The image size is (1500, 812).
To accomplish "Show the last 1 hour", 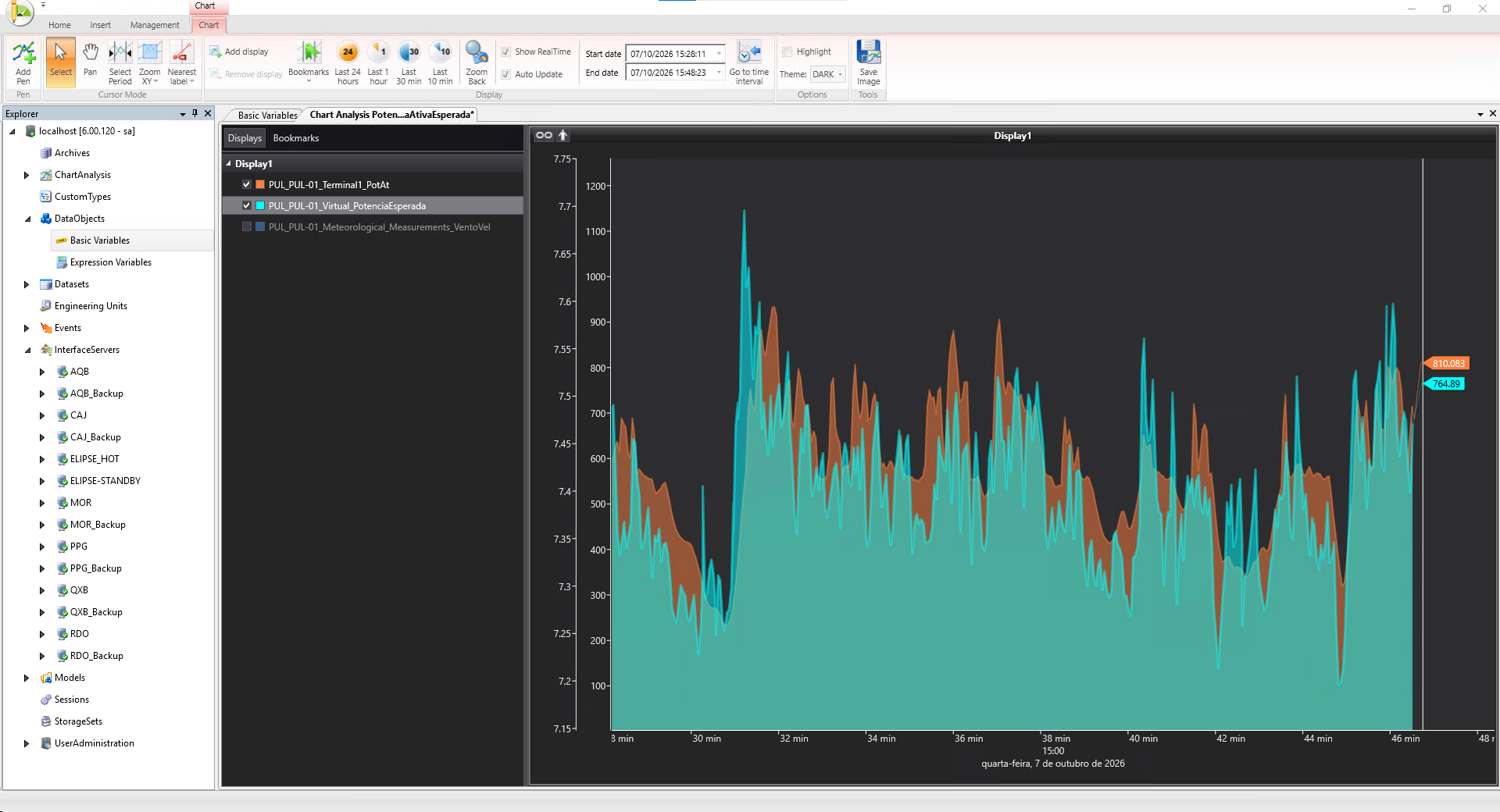I will point(378,62).
